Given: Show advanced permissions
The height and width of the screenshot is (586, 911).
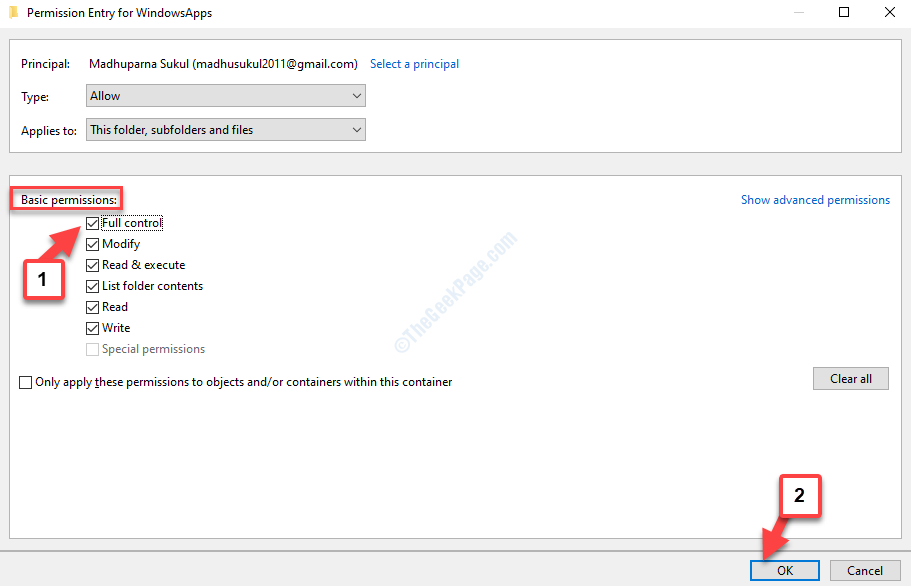Looking at the screenshot, I should point(815,199).
